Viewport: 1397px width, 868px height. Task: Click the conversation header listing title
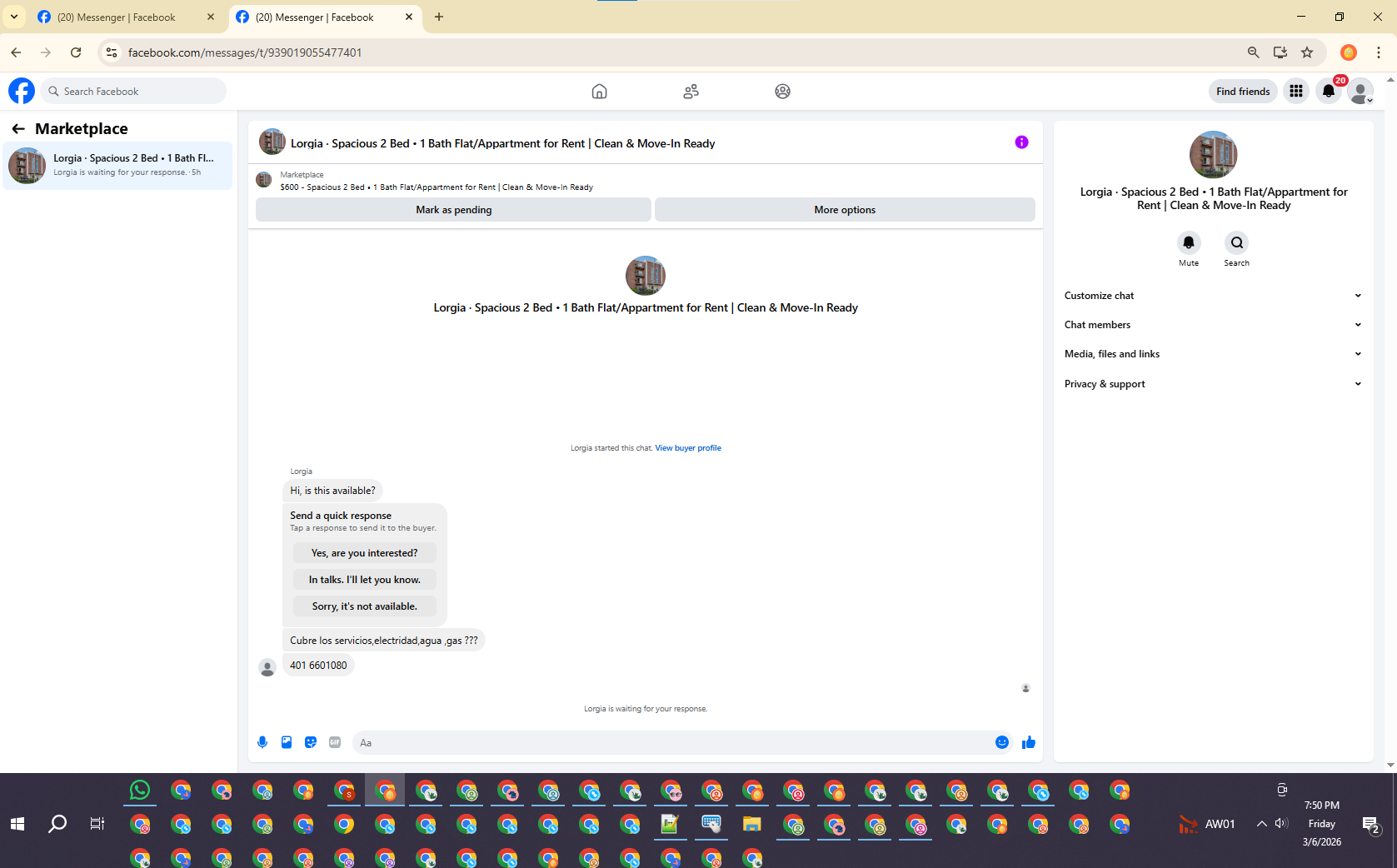(502, 143)
